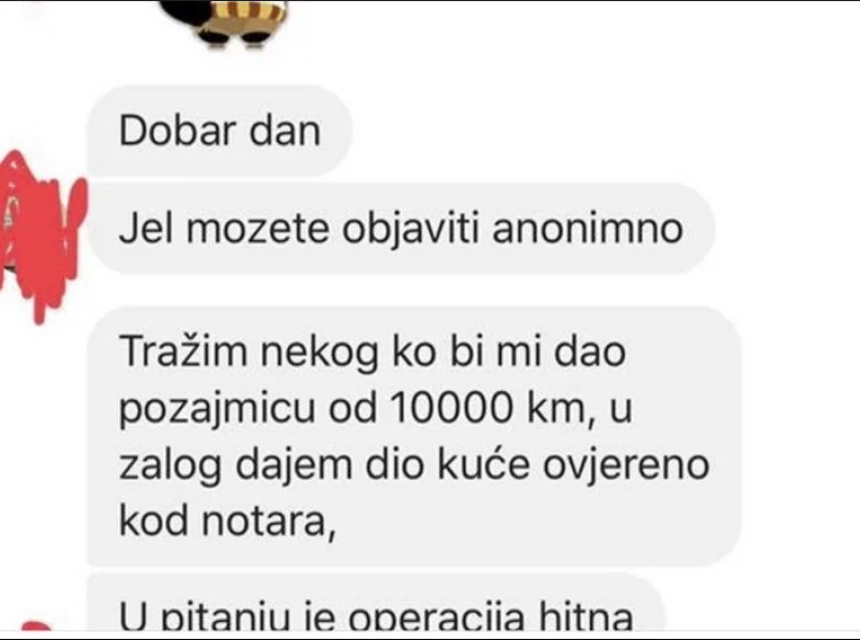Image resolution: width=860 pixels, height=640 pixels.
Task: Click the word "operacija" in the bottom message
Action: pyautogui.click(x=437, y=618)
